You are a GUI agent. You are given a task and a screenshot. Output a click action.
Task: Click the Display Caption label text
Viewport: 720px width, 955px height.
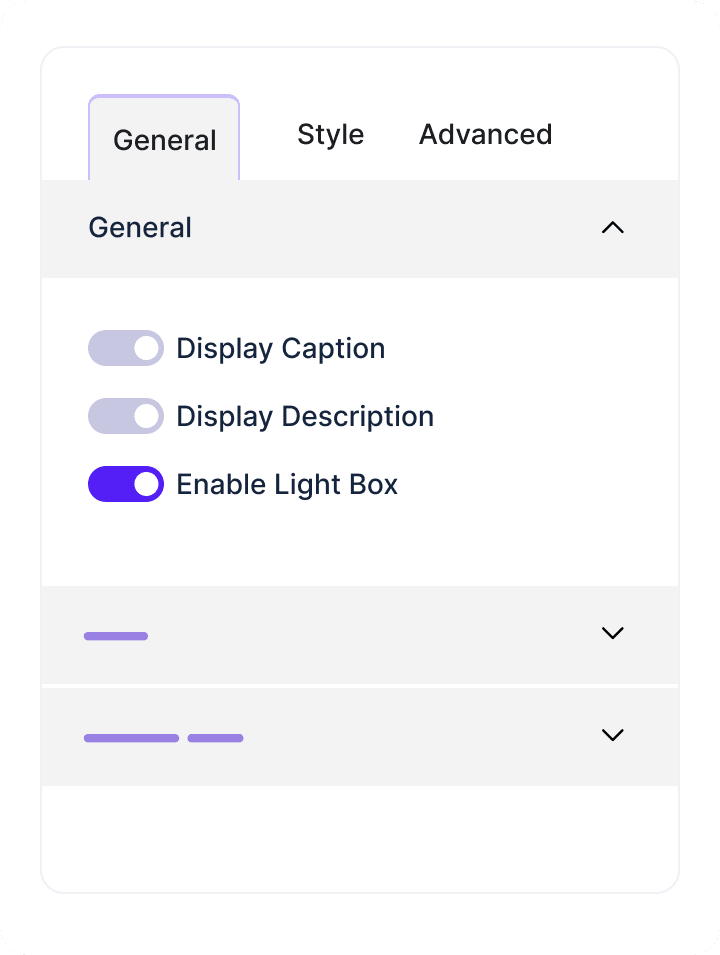(280, 348)
